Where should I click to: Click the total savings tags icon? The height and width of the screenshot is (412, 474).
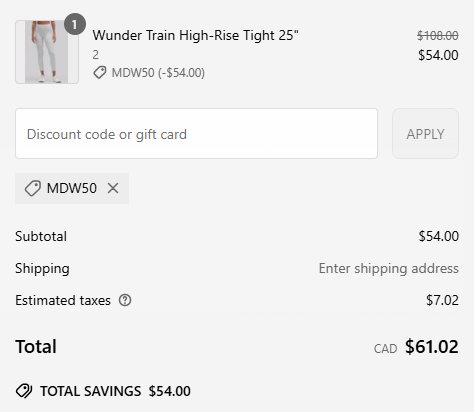point(24,391)
